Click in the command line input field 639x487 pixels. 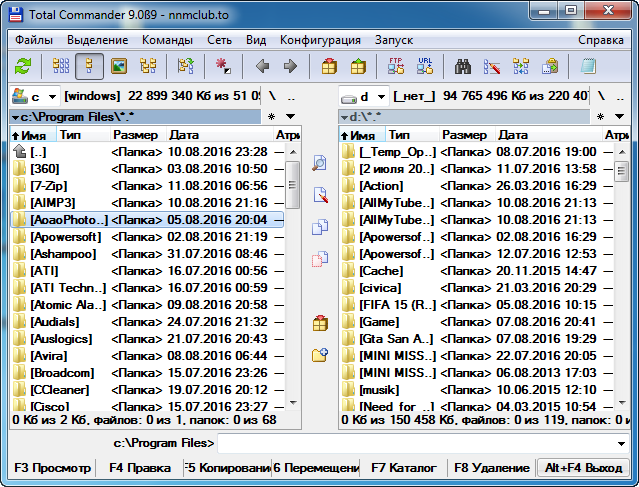416,443
